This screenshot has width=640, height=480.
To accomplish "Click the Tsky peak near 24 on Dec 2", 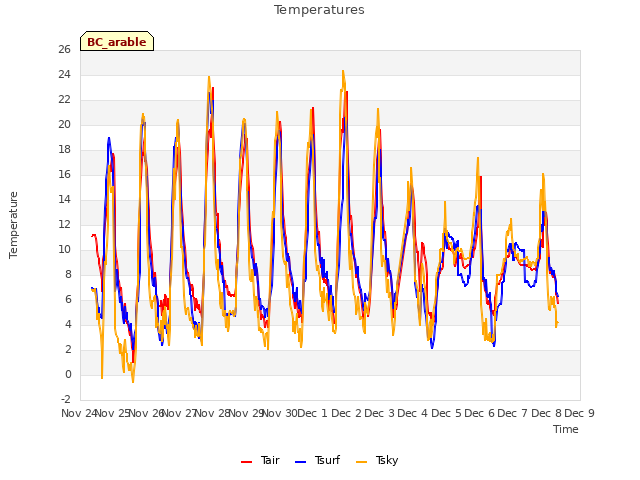I will click(x=343, y=71).
